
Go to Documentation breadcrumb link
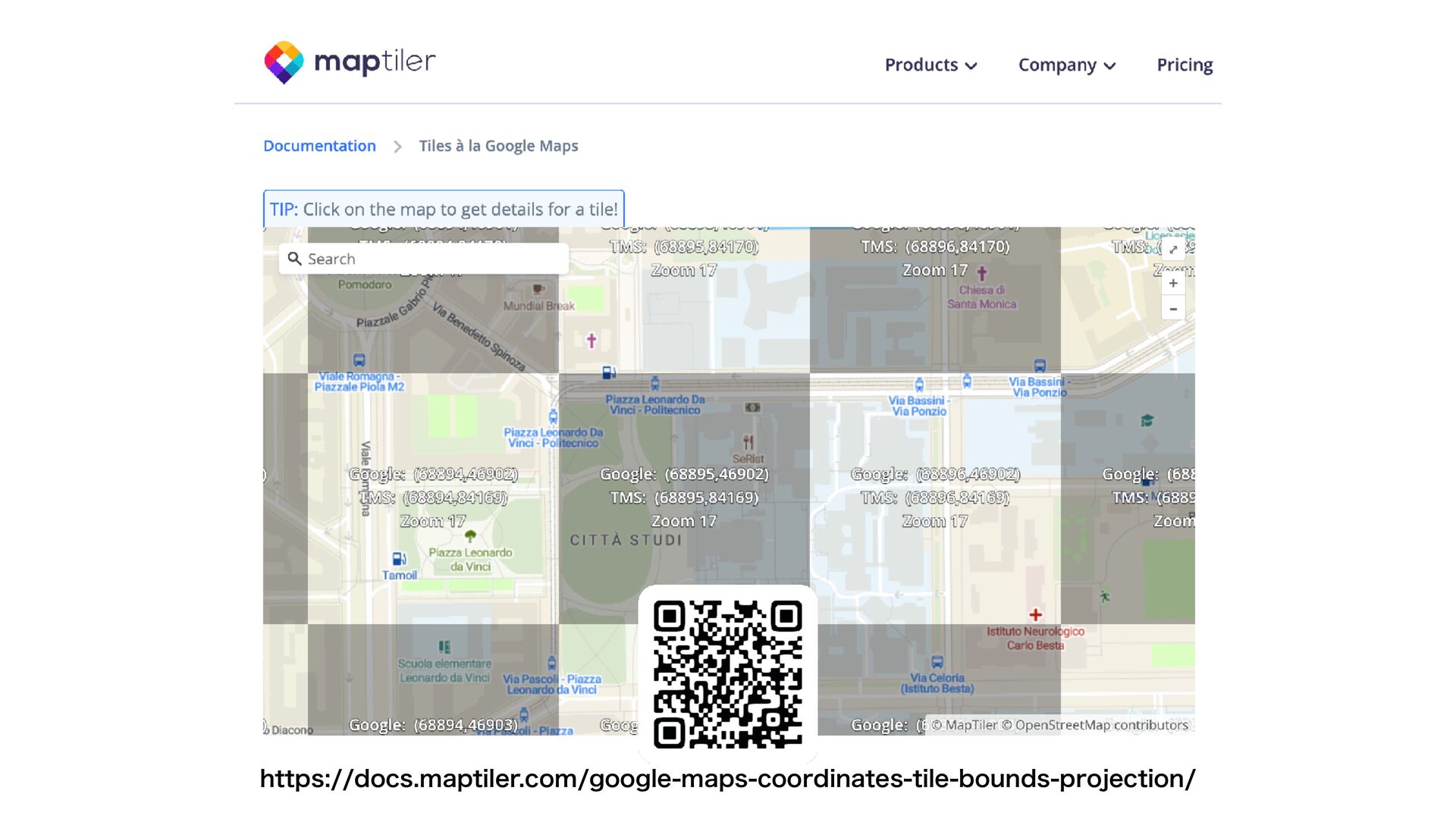pyautogui.click(x=319, y=146)
